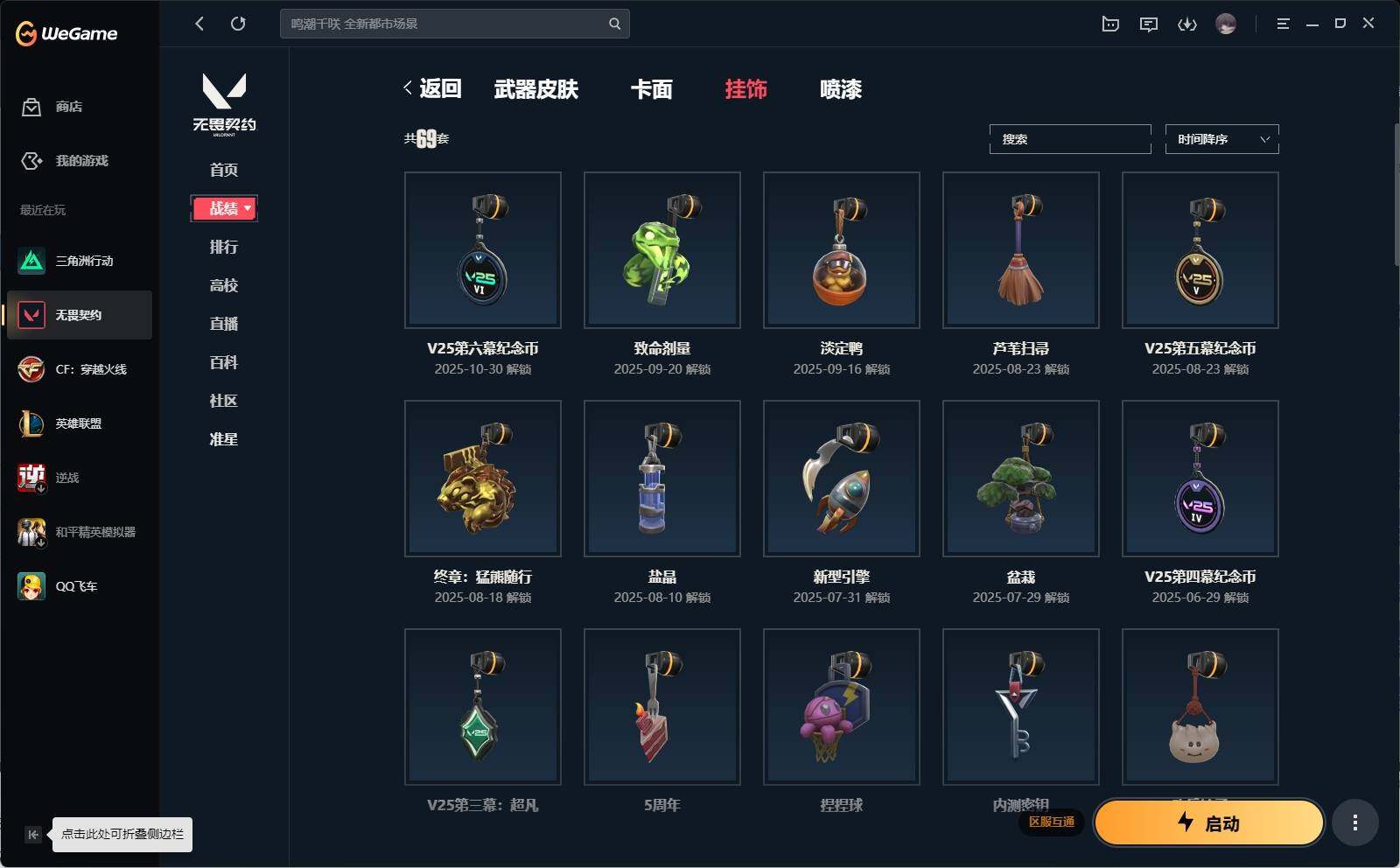Screen dimensions: 1400x868
Task: Click the 搜索 search input field
Action: (x=1070, y=139)
